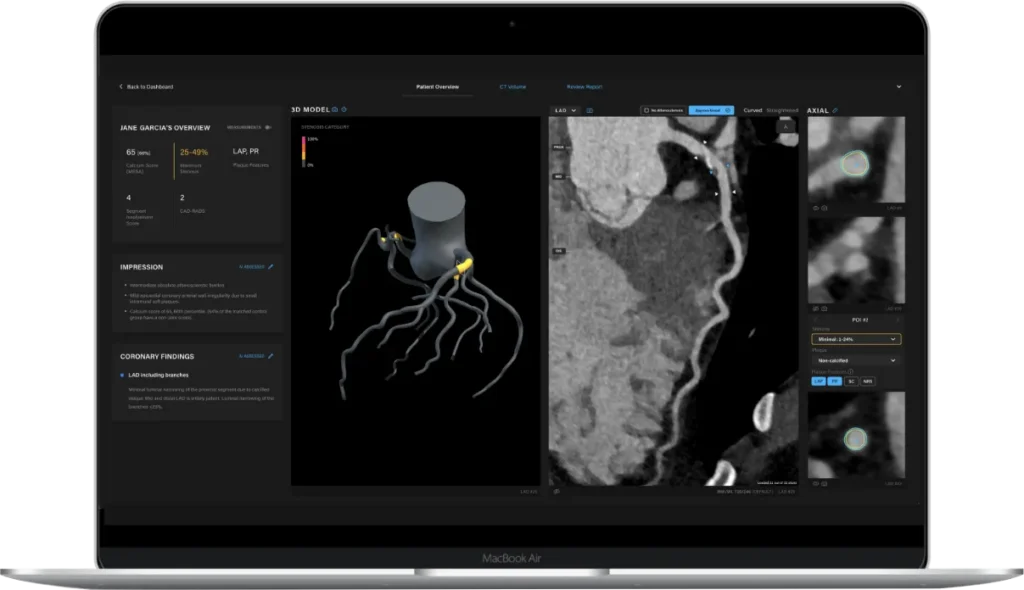
Task: Open the second axial thumbnail
Action: click(x=856, y=260)
